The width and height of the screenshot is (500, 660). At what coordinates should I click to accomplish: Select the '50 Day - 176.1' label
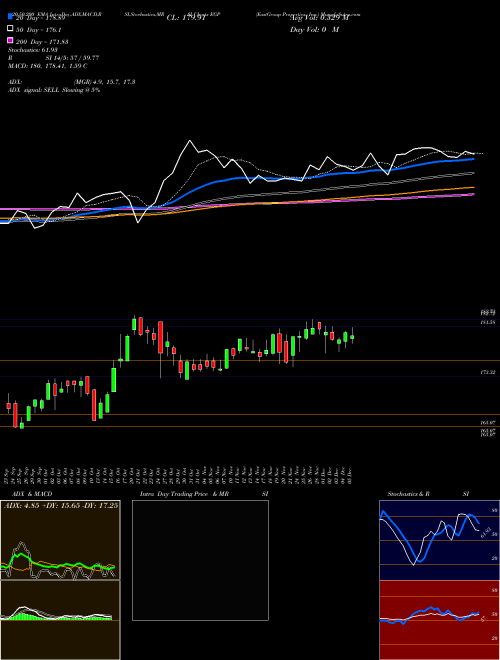(x=39, y=30)
